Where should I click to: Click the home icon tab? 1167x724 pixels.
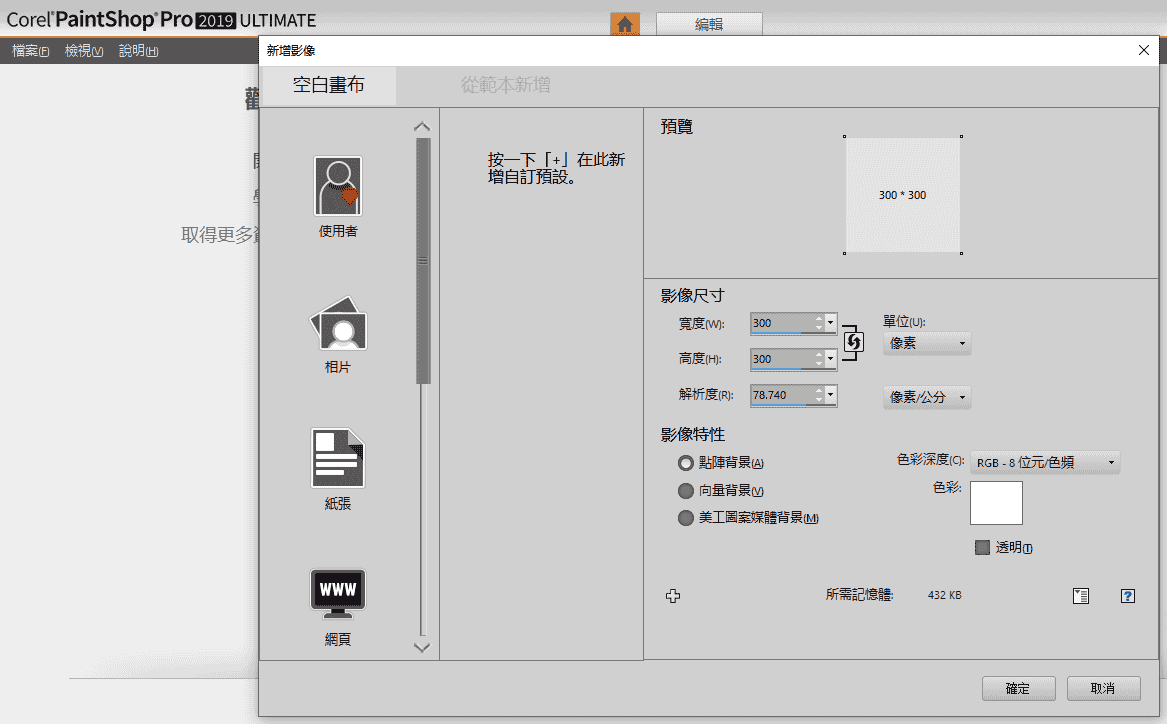(625, 25)
